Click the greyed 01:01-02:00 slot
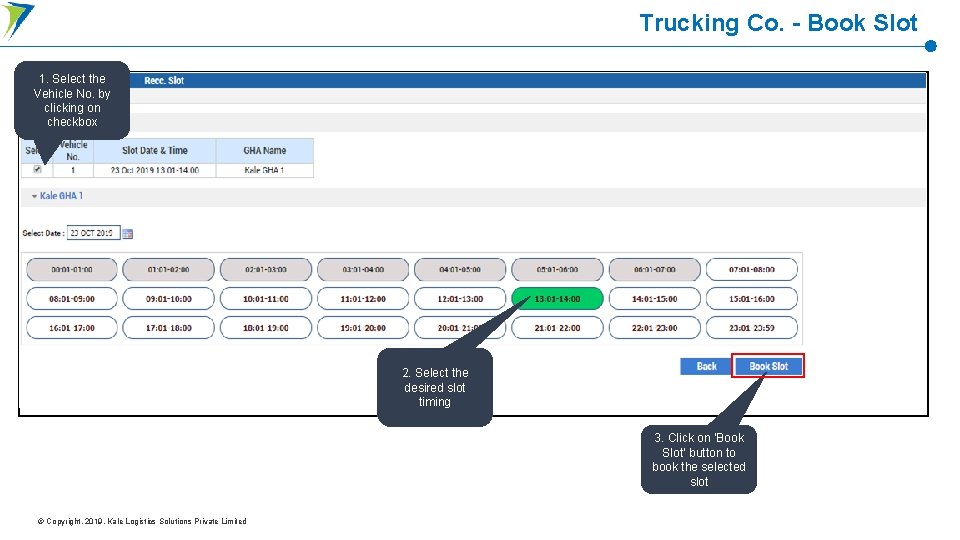The image size is (960, 540). point(168,269)
